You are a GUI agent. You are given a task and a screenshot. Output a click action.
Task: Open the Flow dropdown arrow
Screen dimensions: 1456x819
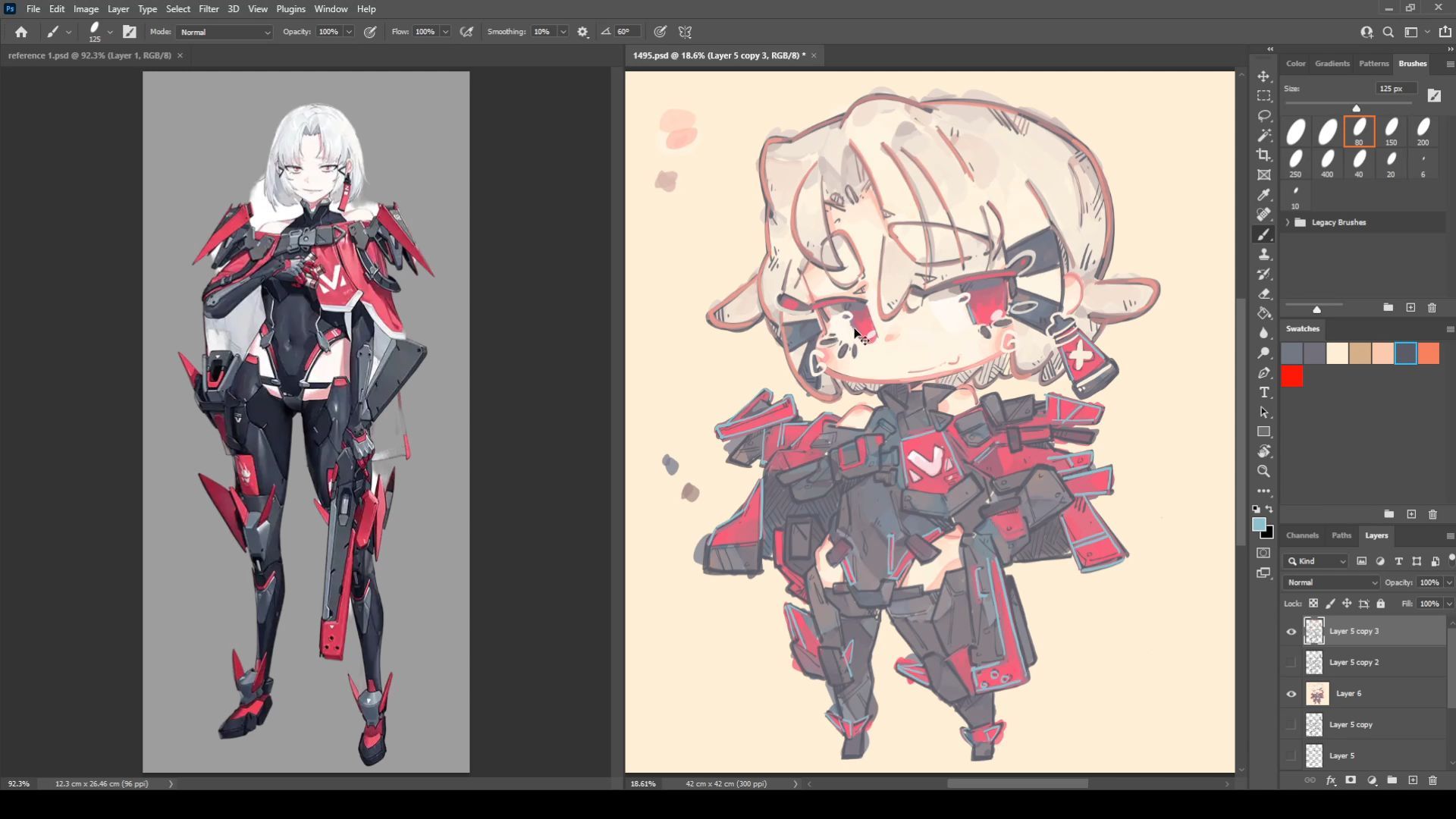coord(445,32)
